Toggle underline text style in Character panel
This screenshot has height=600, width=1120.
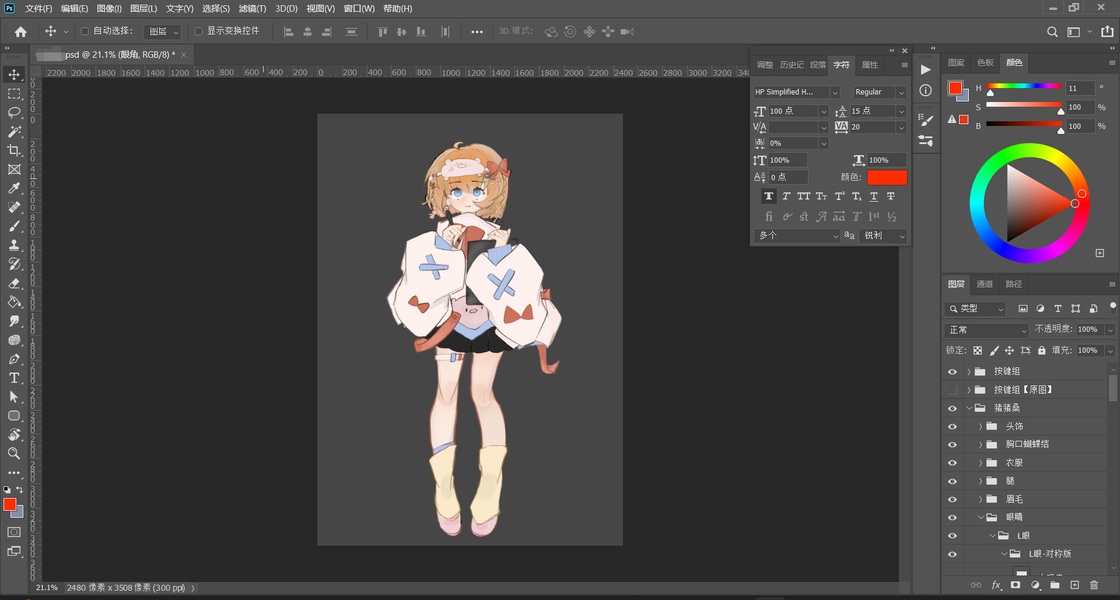click(x=874, y=196)
